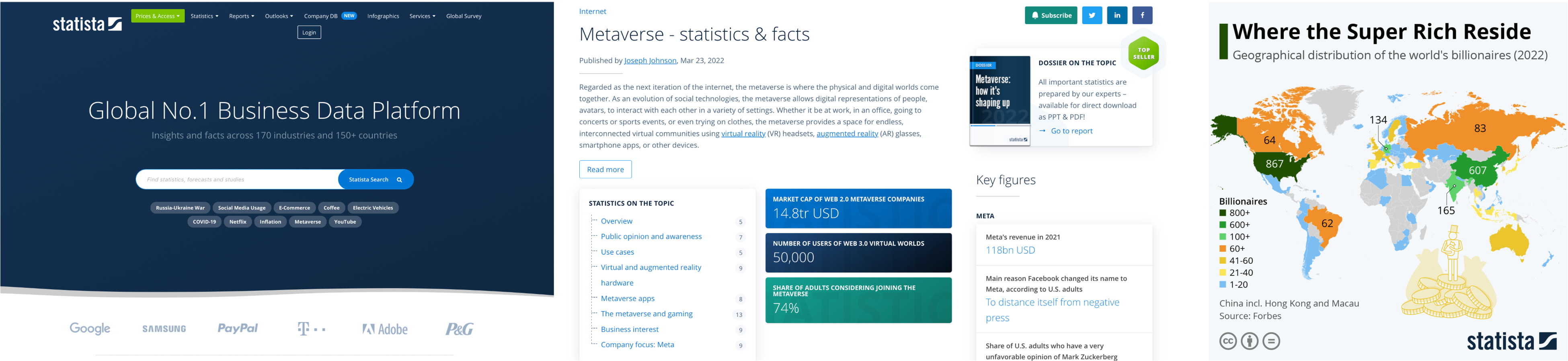The width and height of the screenshot is (1568, 361).
Task: Share the page on Facebook
Action: pos(1143,15)
